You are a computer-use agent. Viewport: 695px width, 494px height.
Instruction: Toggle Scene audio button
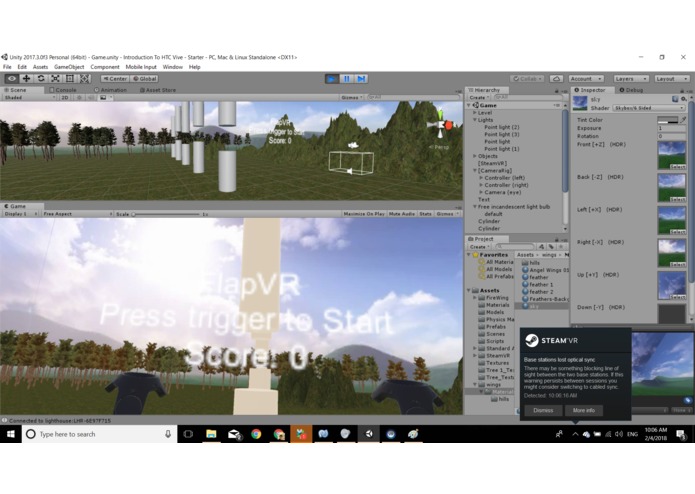pyautogui.click(x=91, y=97)
